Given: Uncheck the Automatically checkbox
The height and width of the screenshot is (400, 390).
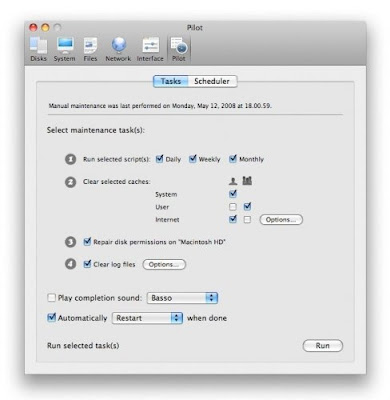Looking at the screenshot, I should [x=52, y=318].
